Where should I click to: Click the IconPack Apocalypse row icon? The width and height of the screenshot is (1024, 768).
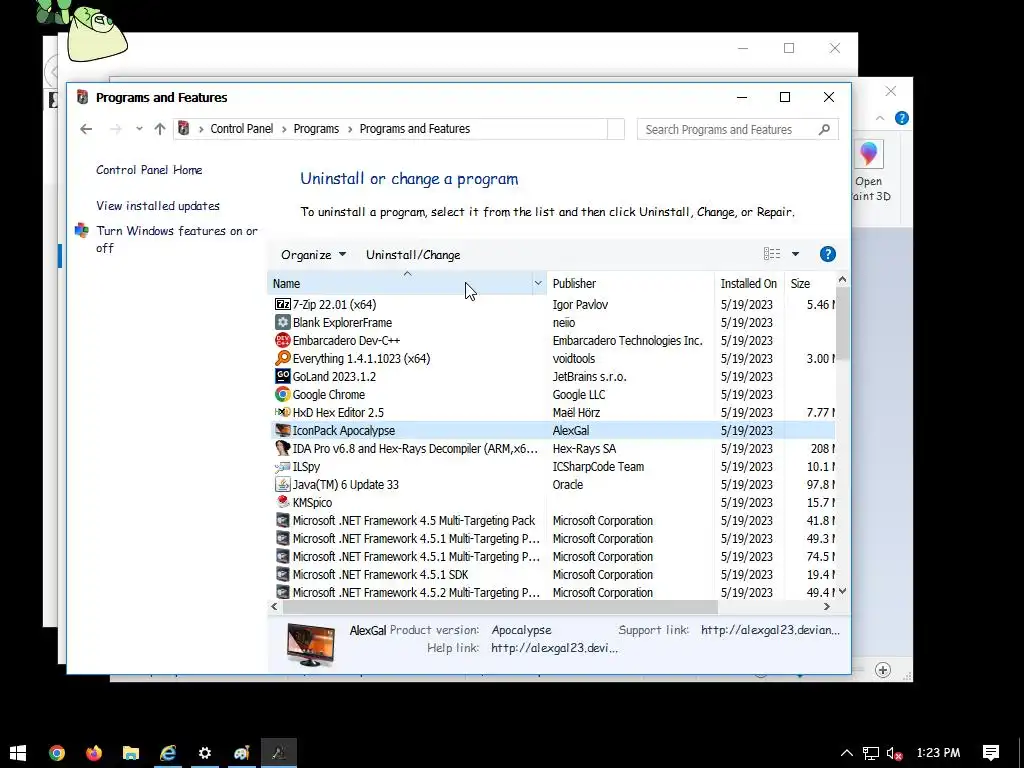pyautogui.click(x=282, y=430)
